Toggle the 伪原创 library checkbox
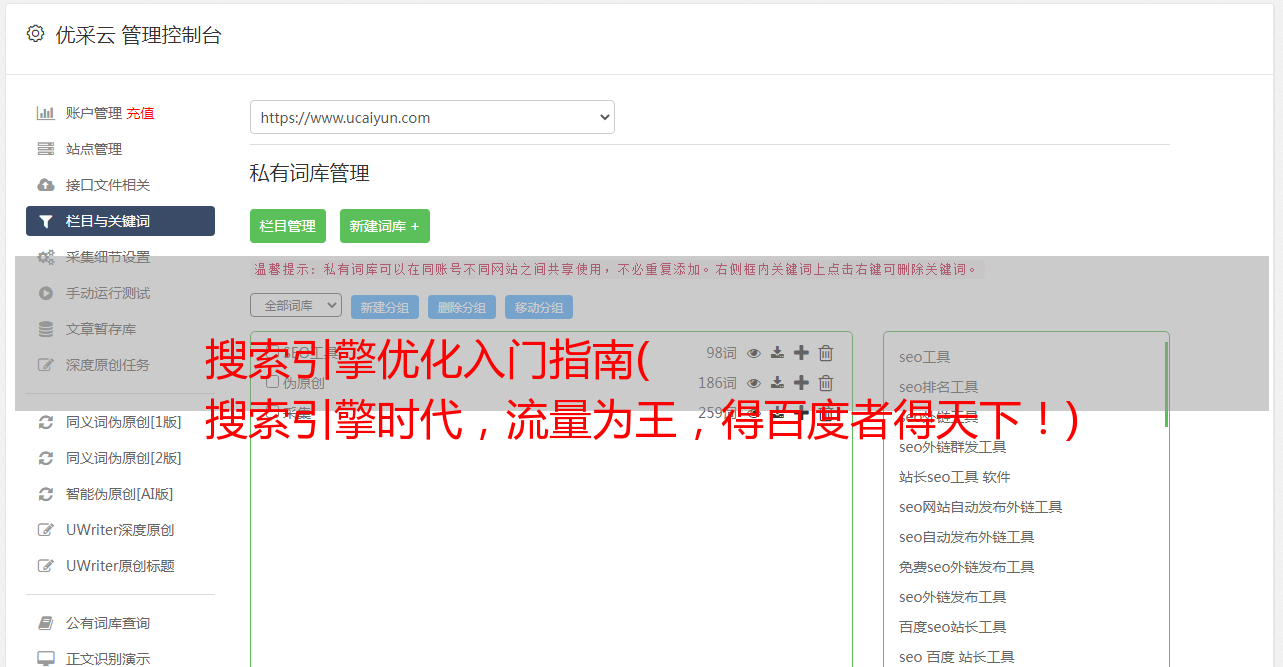This screenshot has width=1283, height=667. [x=272, y=383]
